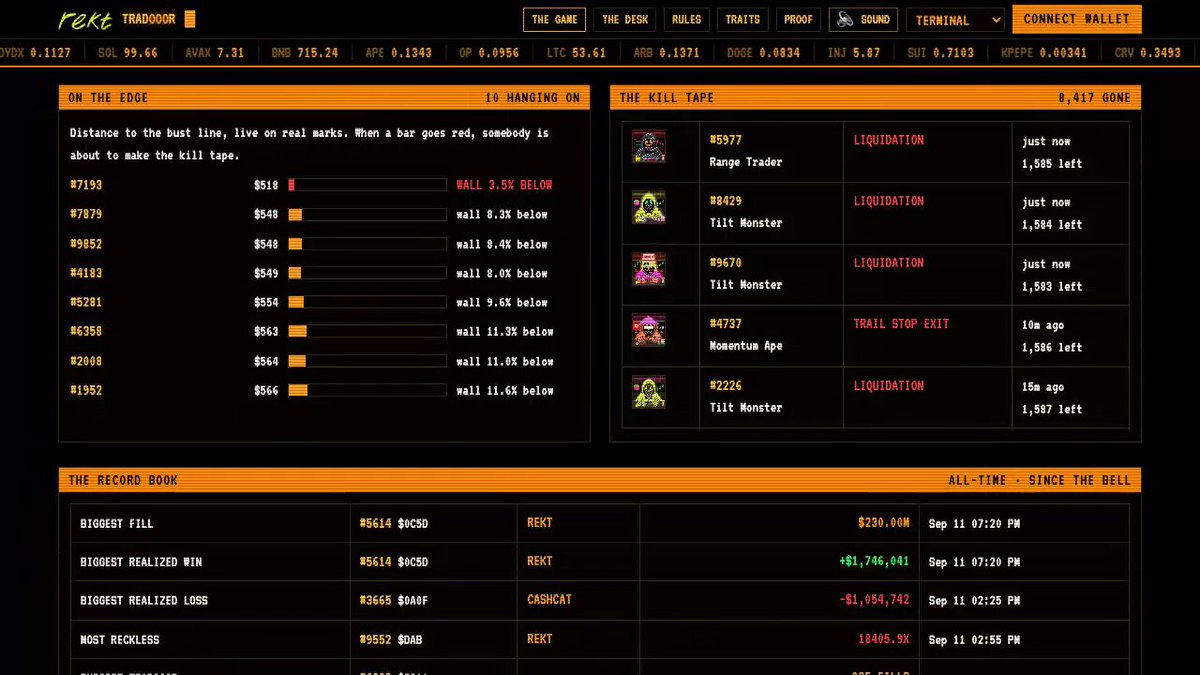Click the BNB 715.24 ticker item
Viewport: 1200px width, 675px height.
coord(304,53)
